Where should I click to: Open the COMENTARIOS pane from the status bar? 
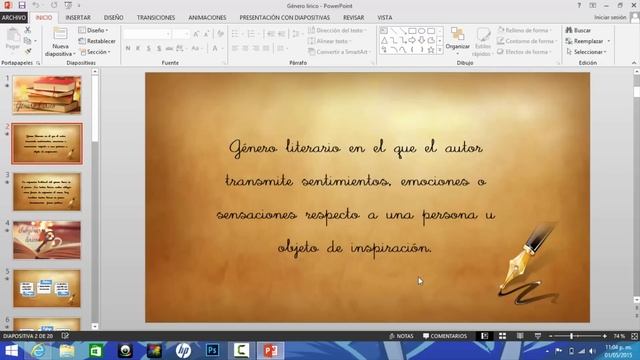point(445,336)
